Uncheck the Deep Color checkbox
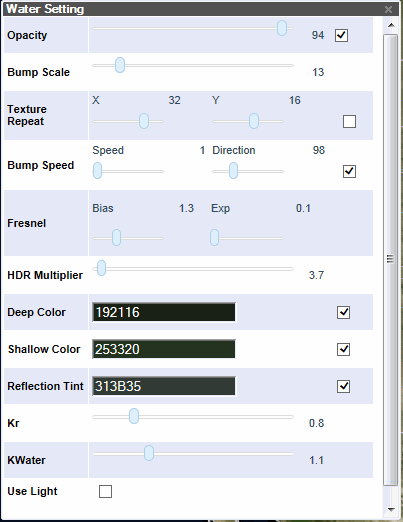 point(343,312)
